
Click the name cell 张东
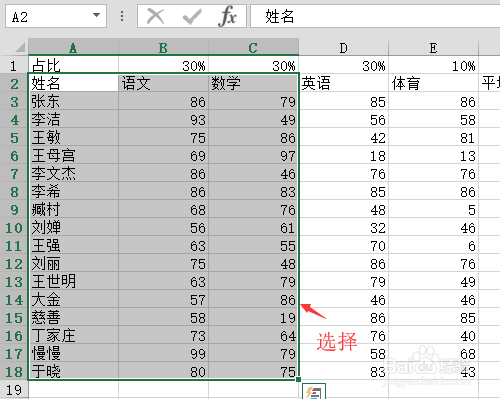point(73,101)
